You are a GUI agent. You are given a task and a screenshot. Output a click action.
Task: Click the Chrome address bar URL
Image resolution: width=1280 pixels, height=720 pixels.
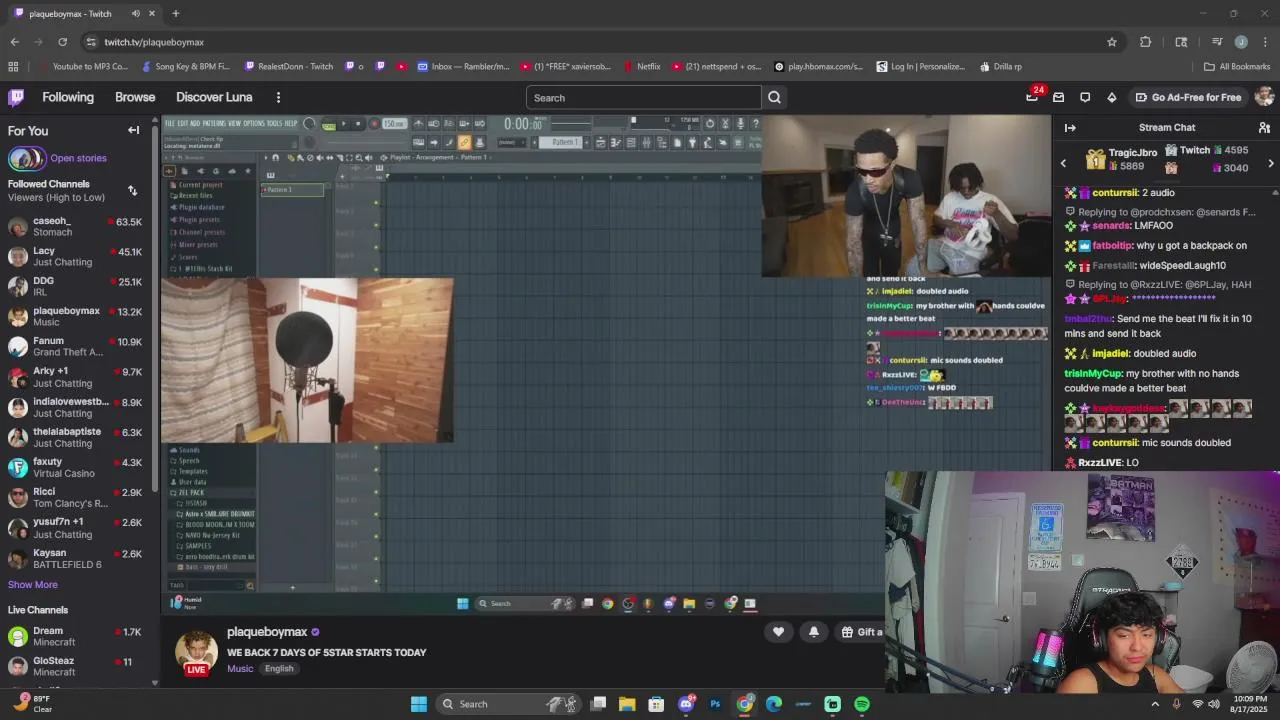[x=154, y=42]
